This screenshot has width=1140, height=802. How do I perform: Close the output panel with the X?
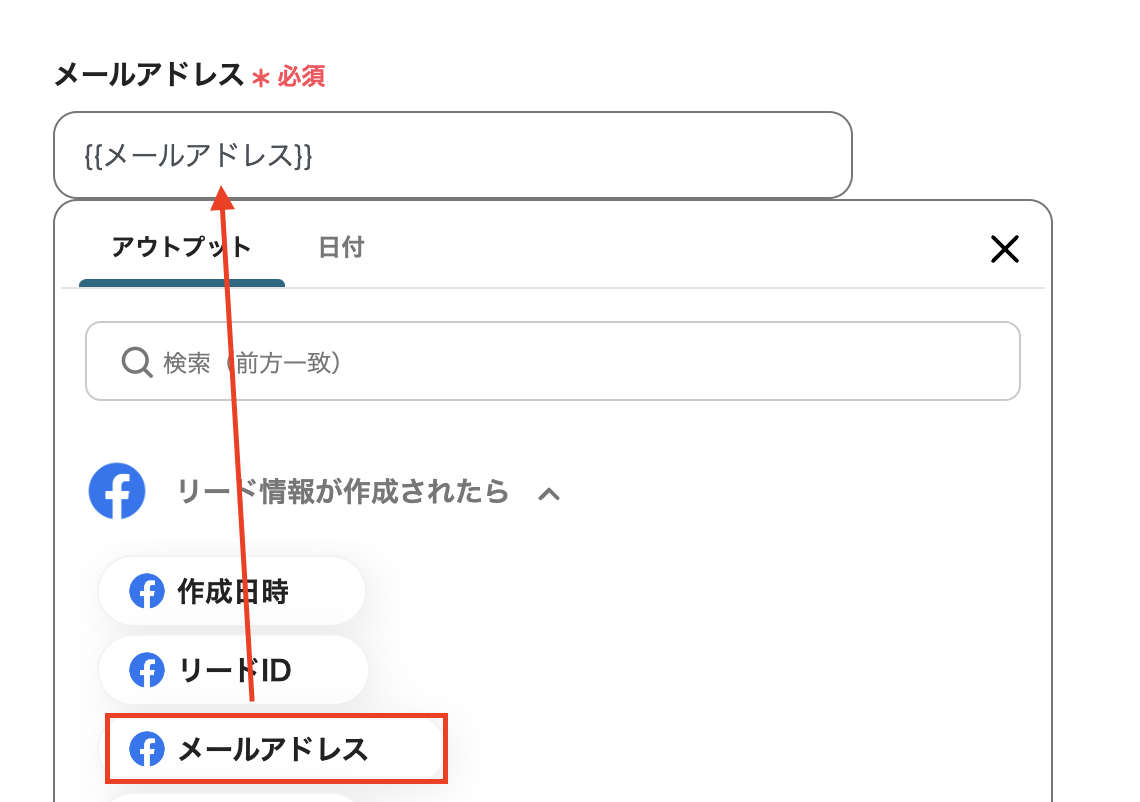(1004, 249)
